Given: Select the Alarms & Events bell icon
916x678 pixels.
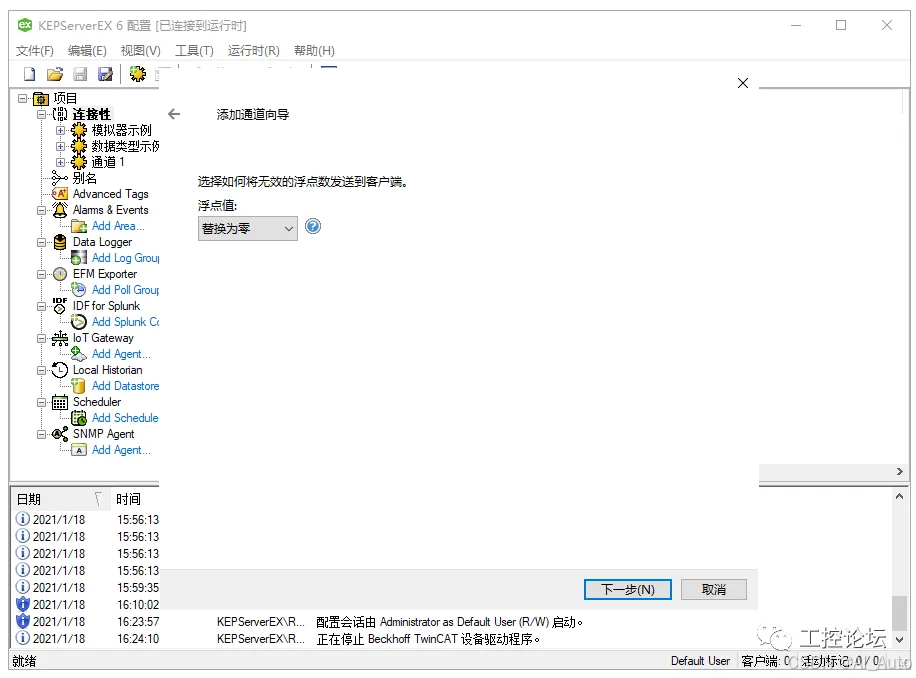Looking at the screenshot, I should coord(60,210).
